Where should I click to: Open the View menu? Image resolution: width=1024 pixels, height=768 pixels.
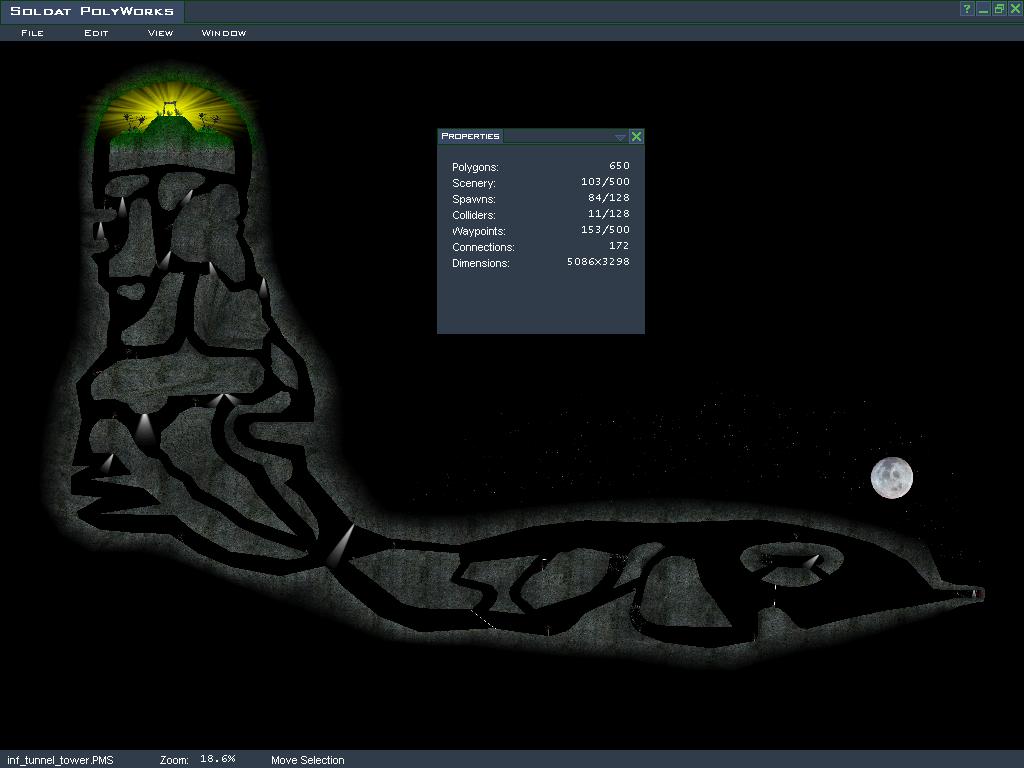[160, 33]
